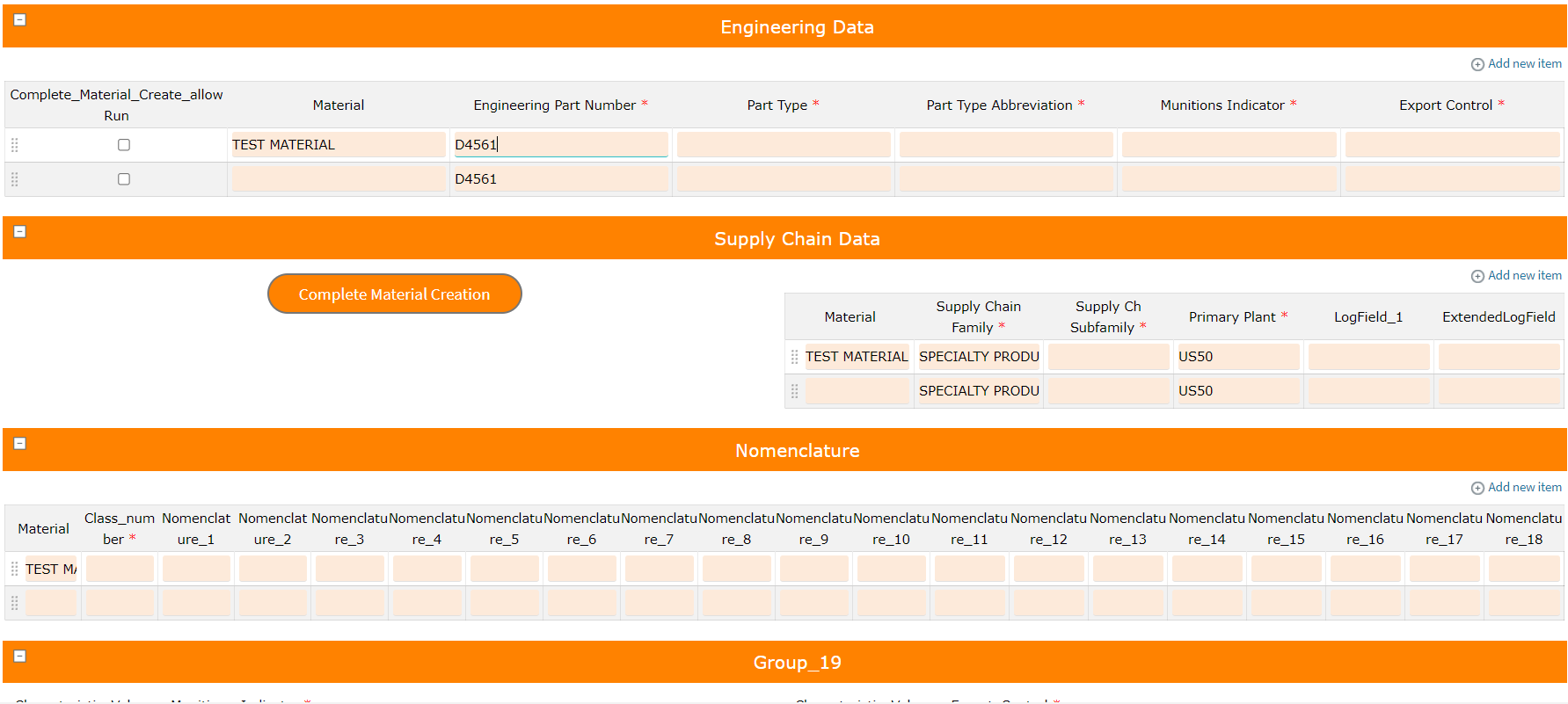Add new item in Supply Chain Data
1568x704 pixels.
(1516, 276)
